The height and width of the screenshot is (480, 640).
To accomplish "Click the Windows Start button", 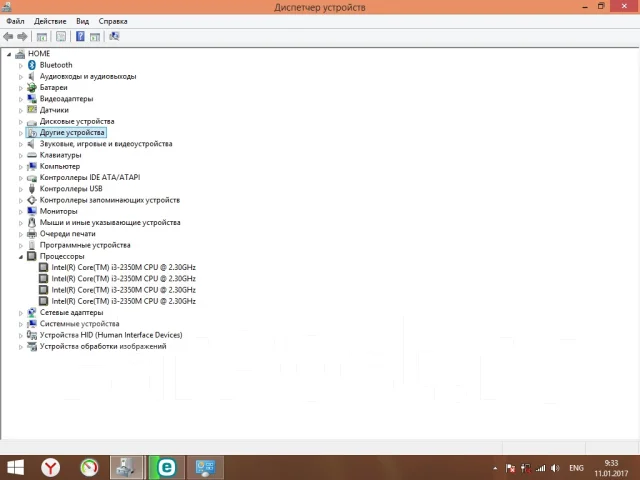I will tap(16, 468).
